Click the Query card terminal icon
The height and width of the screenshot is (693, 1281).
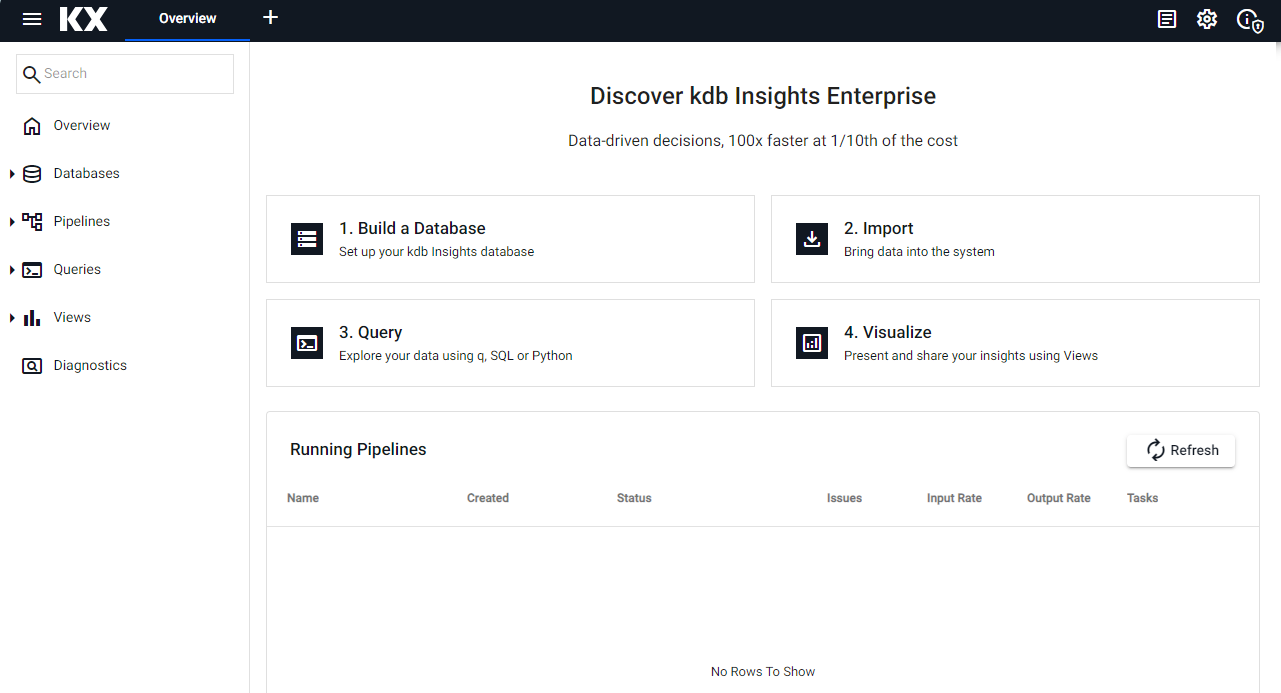coord(307,343)
